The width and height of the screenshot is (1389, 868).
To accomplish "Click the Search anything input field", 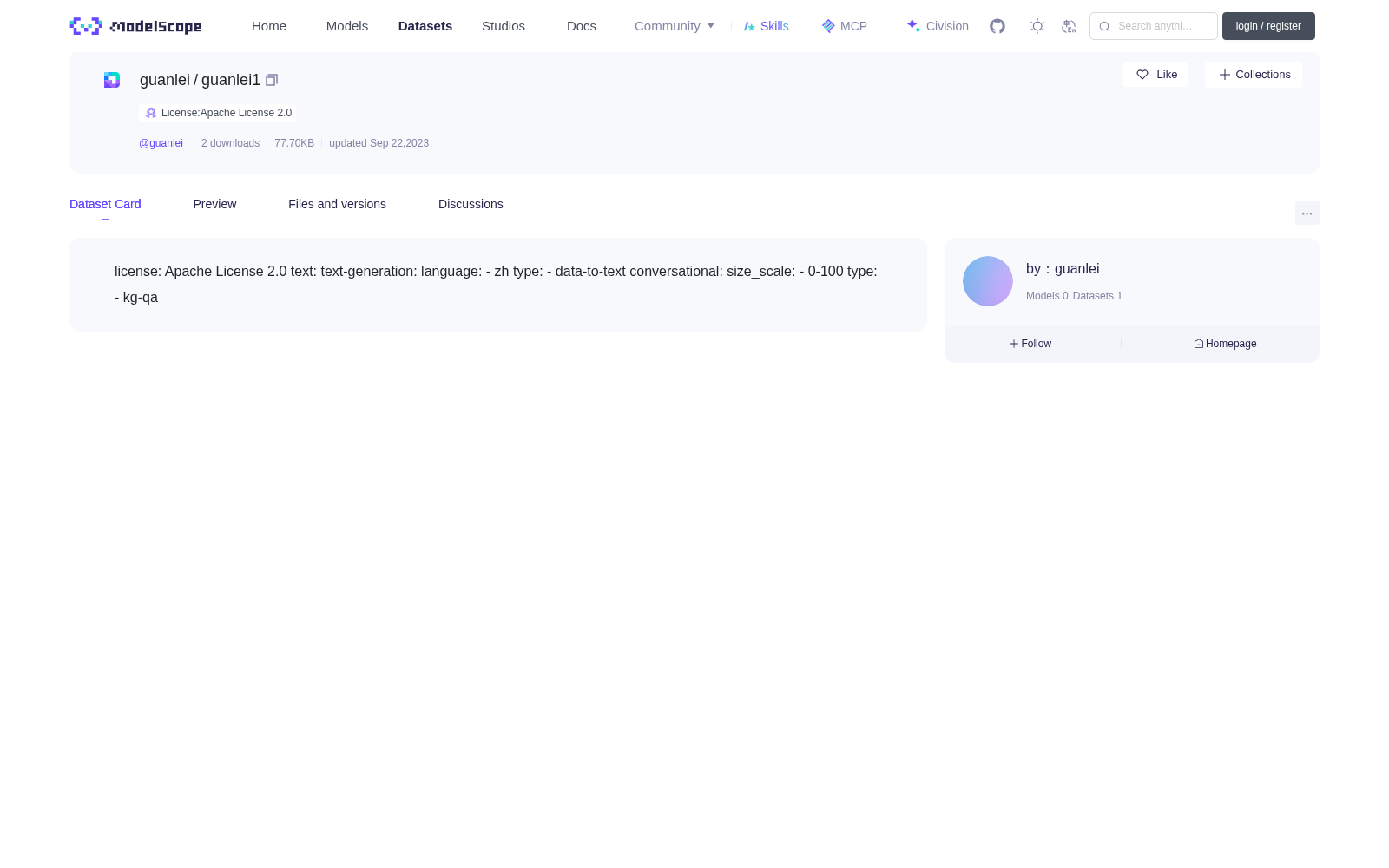I will click(x=1154, y=26).
